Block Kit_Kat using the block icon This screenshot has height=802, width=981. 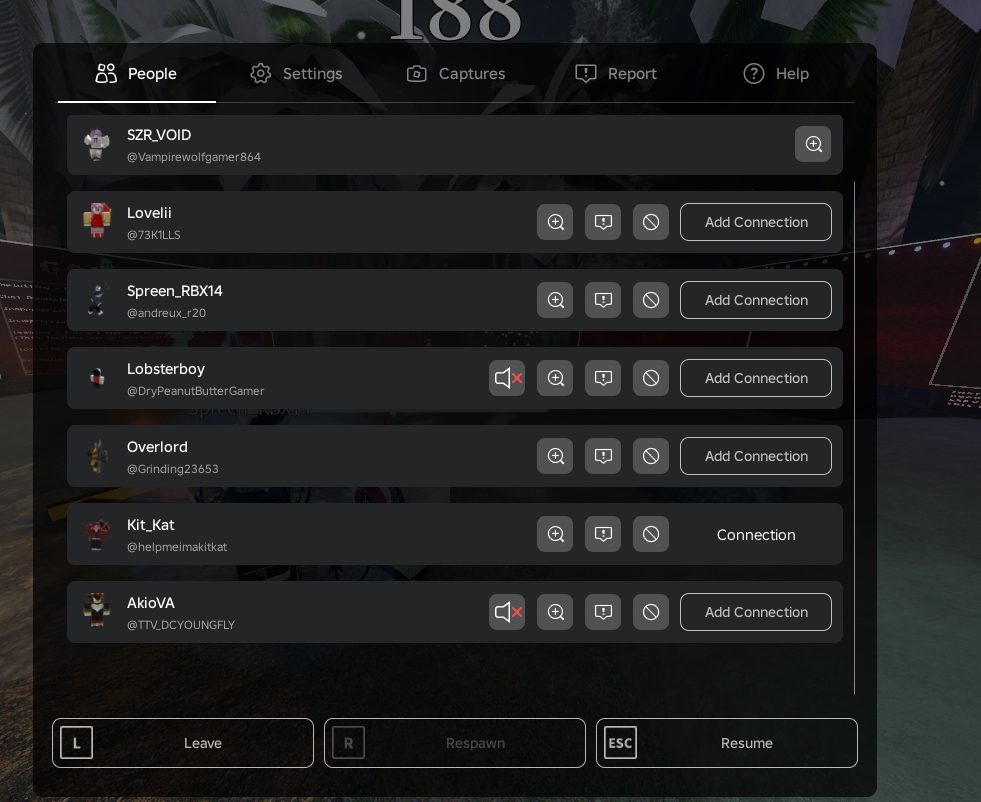651,534
